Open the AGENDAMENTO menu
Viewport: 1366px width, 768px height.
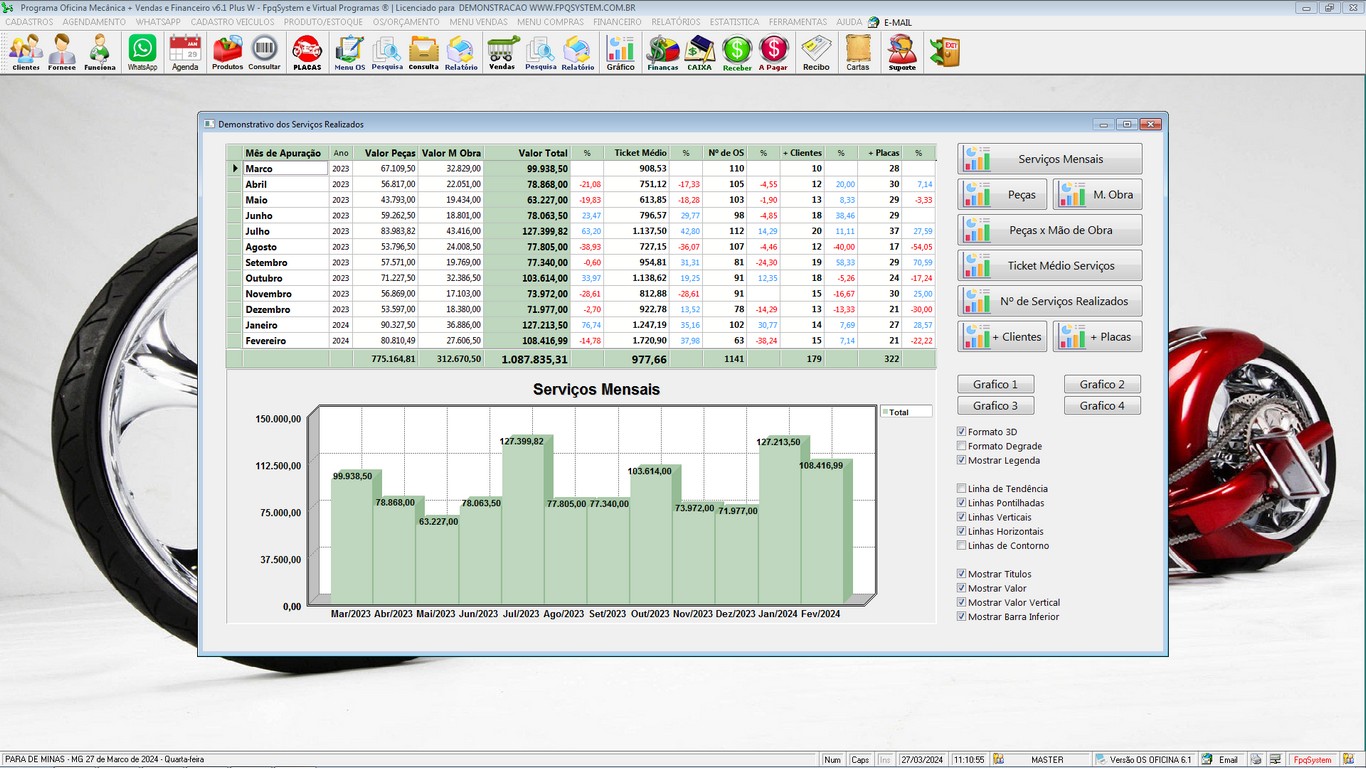tap(94, 22)
